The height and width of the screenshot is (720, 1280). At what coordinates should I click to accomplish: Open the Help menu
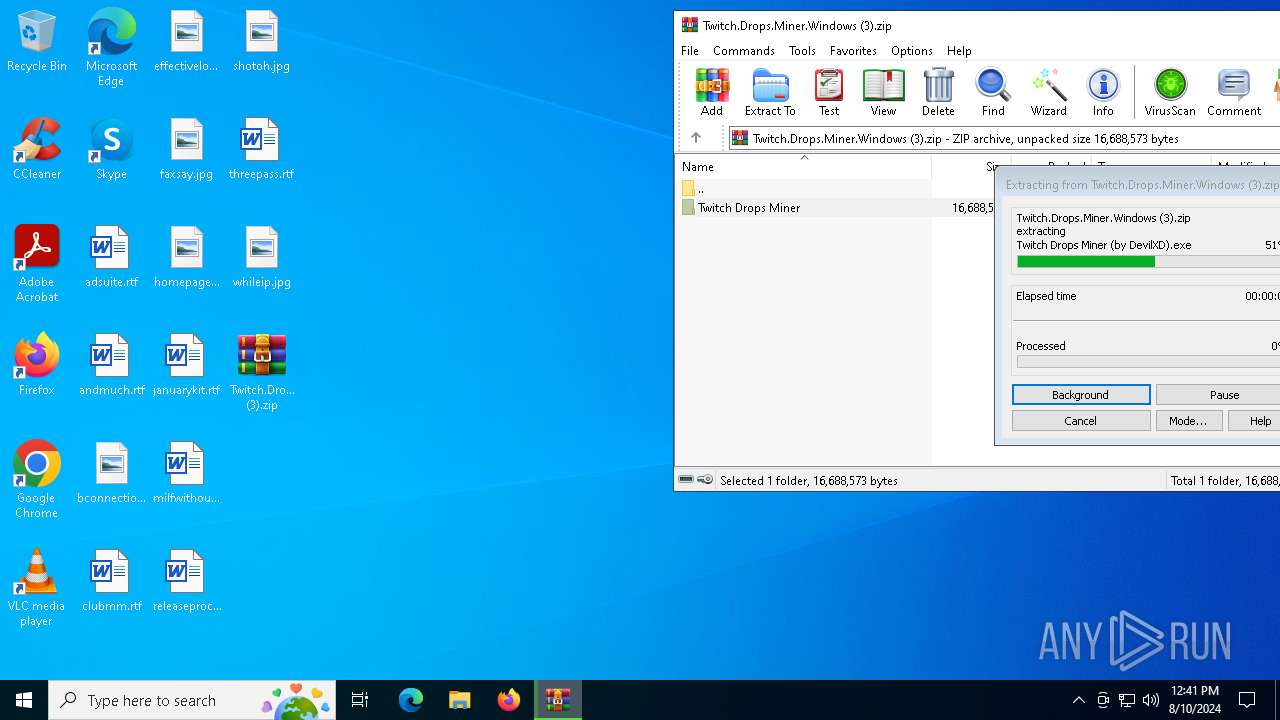tap(959, 50)
